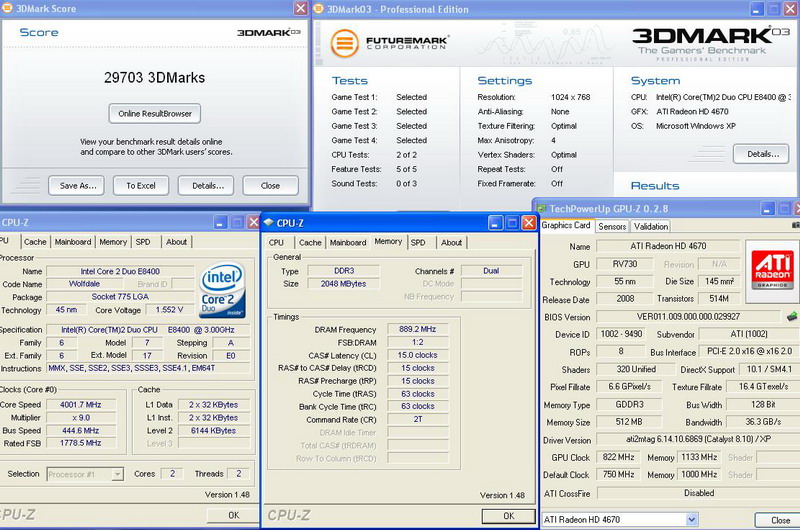Click the Shaders 320 Unified field
This screenshot has height=530, width=800.
(636, 369)
